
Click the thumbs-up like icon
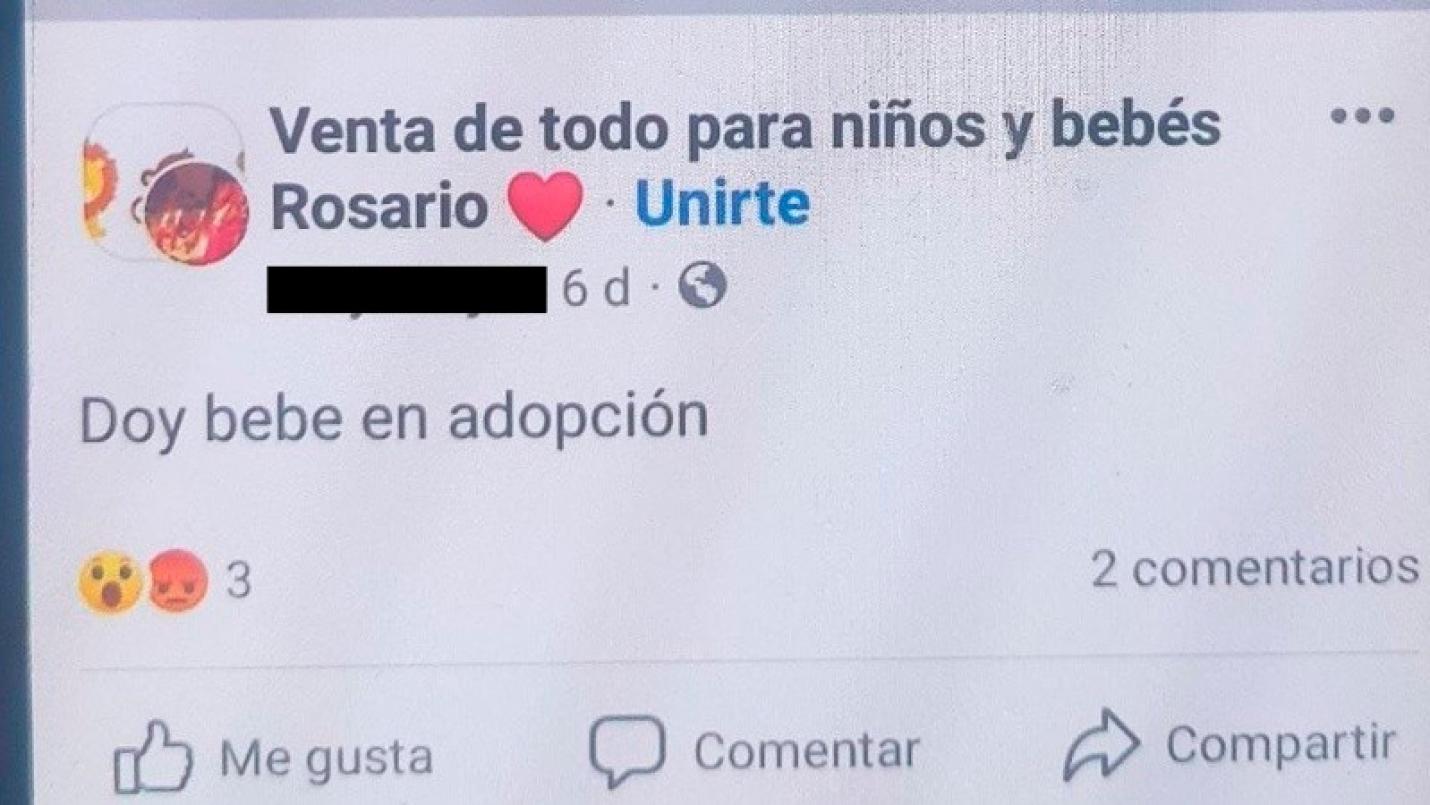(154, 755)
